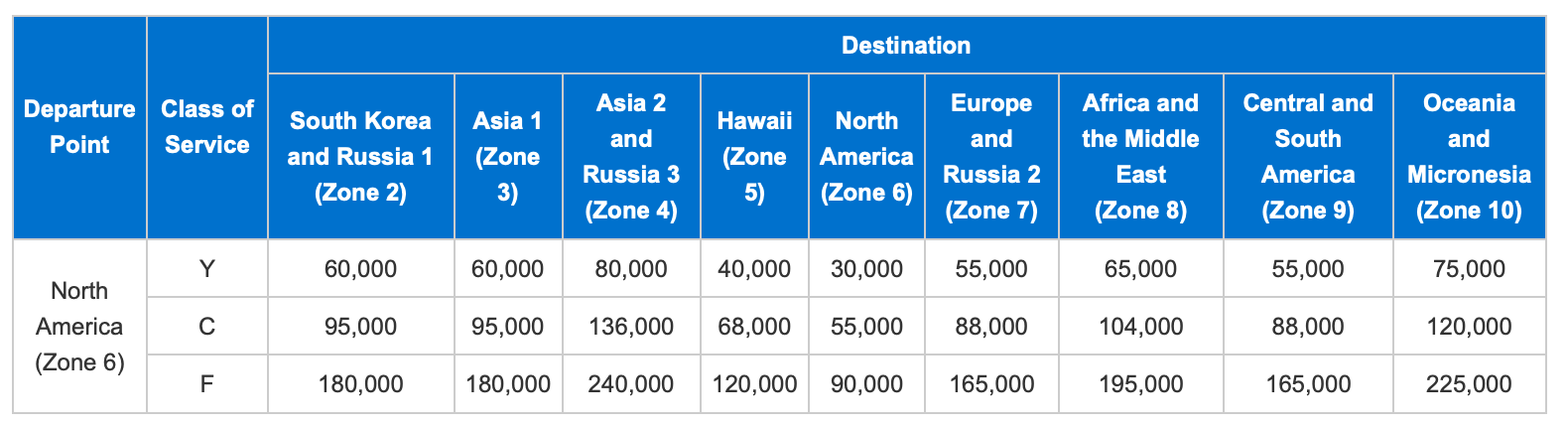This screenshot has width=1568, height=427.
Task: Click Asia 2 and Russia 3 header
Action: click(631, 157)
